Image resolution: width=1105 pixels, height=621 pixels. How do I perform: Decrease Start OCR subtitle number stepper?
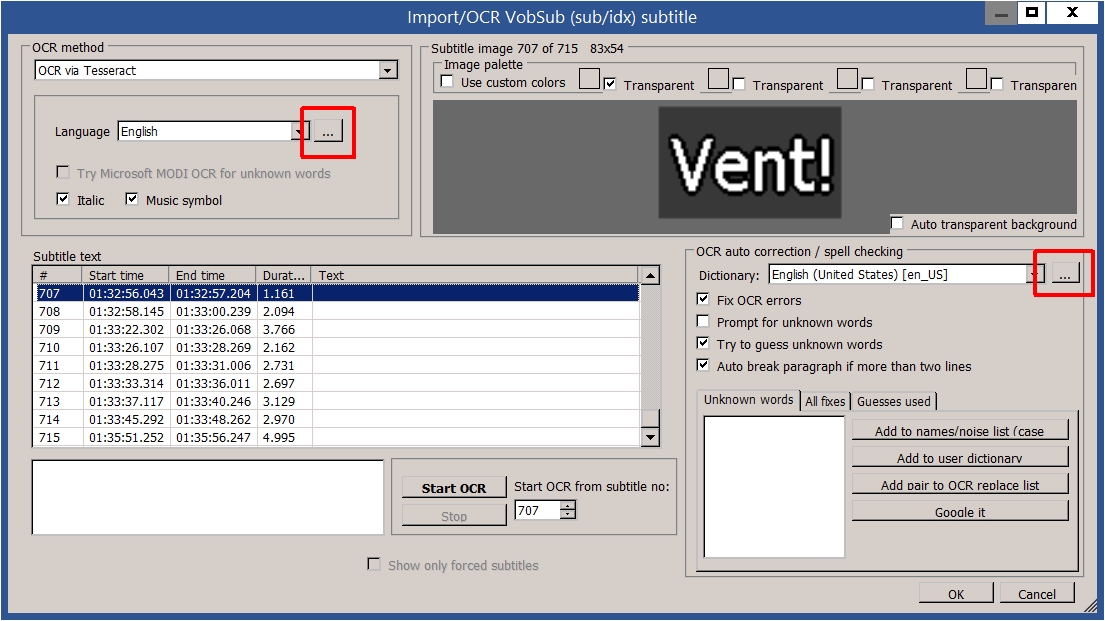pyautogui.click(x=568, y=515)
